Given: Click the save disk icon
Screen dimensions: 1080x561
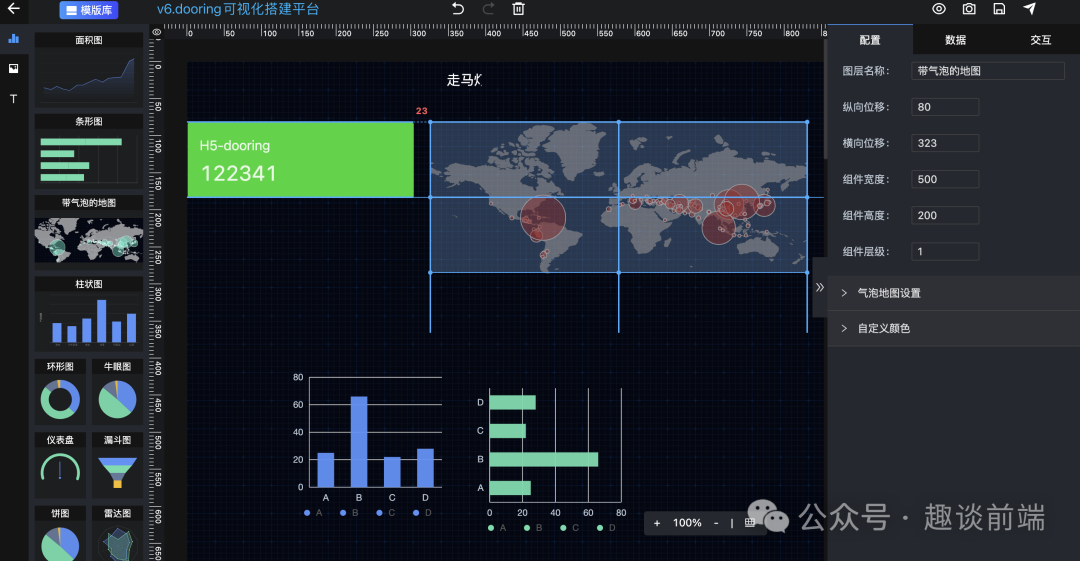Looking at the screenshot, I should click(999, 9).
